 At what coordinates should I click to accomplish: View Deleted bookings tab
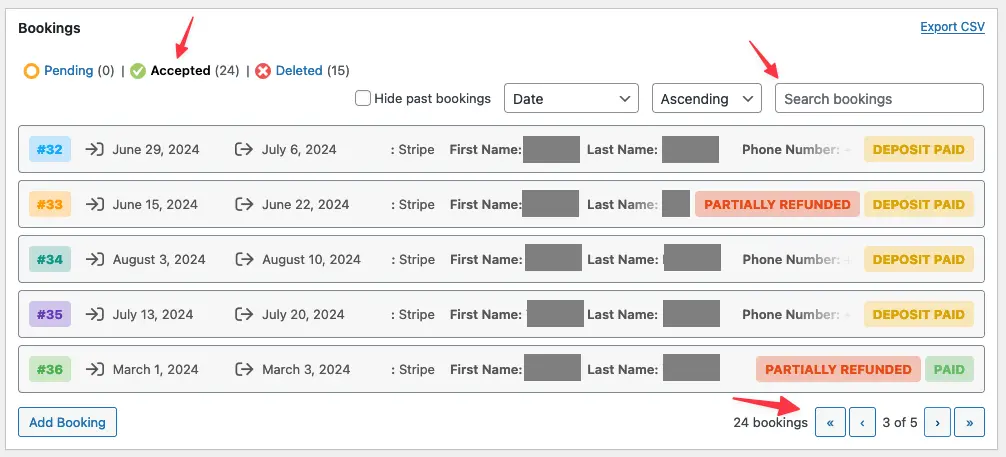click(x=298, y=71)
